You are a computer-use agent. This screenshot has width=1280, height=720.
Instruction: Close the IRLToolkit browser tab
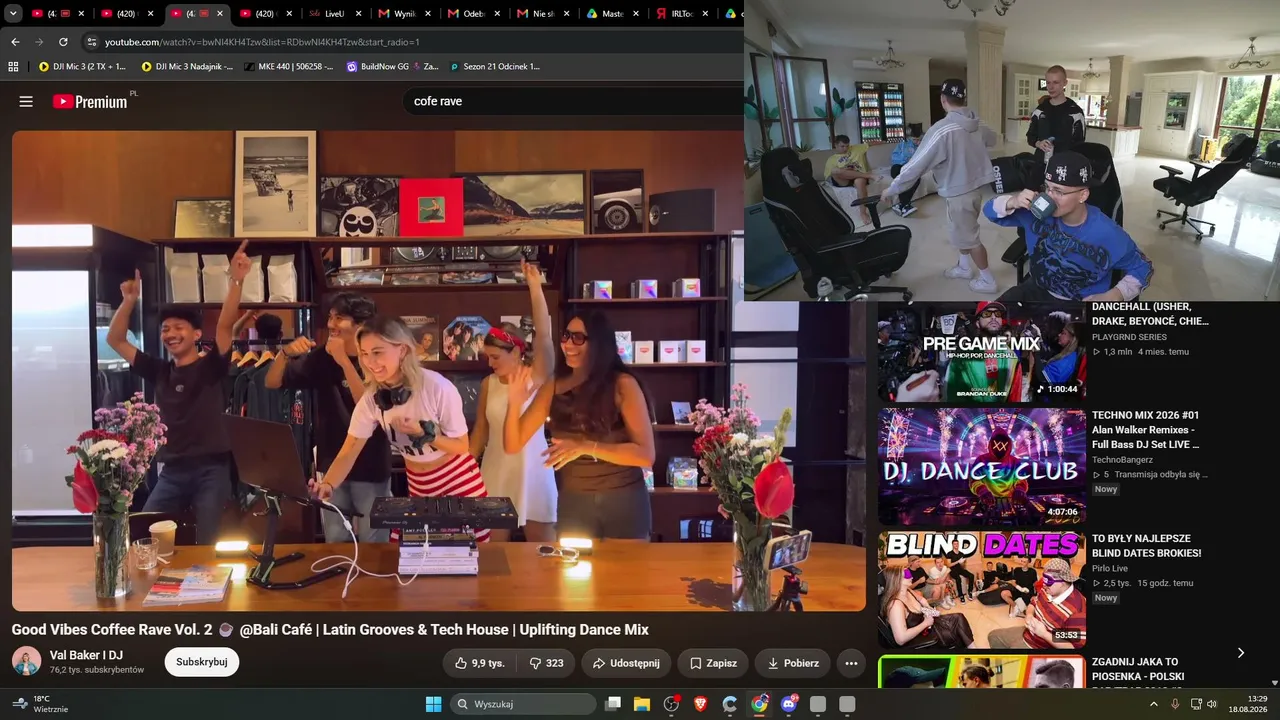tap(705, 14)
